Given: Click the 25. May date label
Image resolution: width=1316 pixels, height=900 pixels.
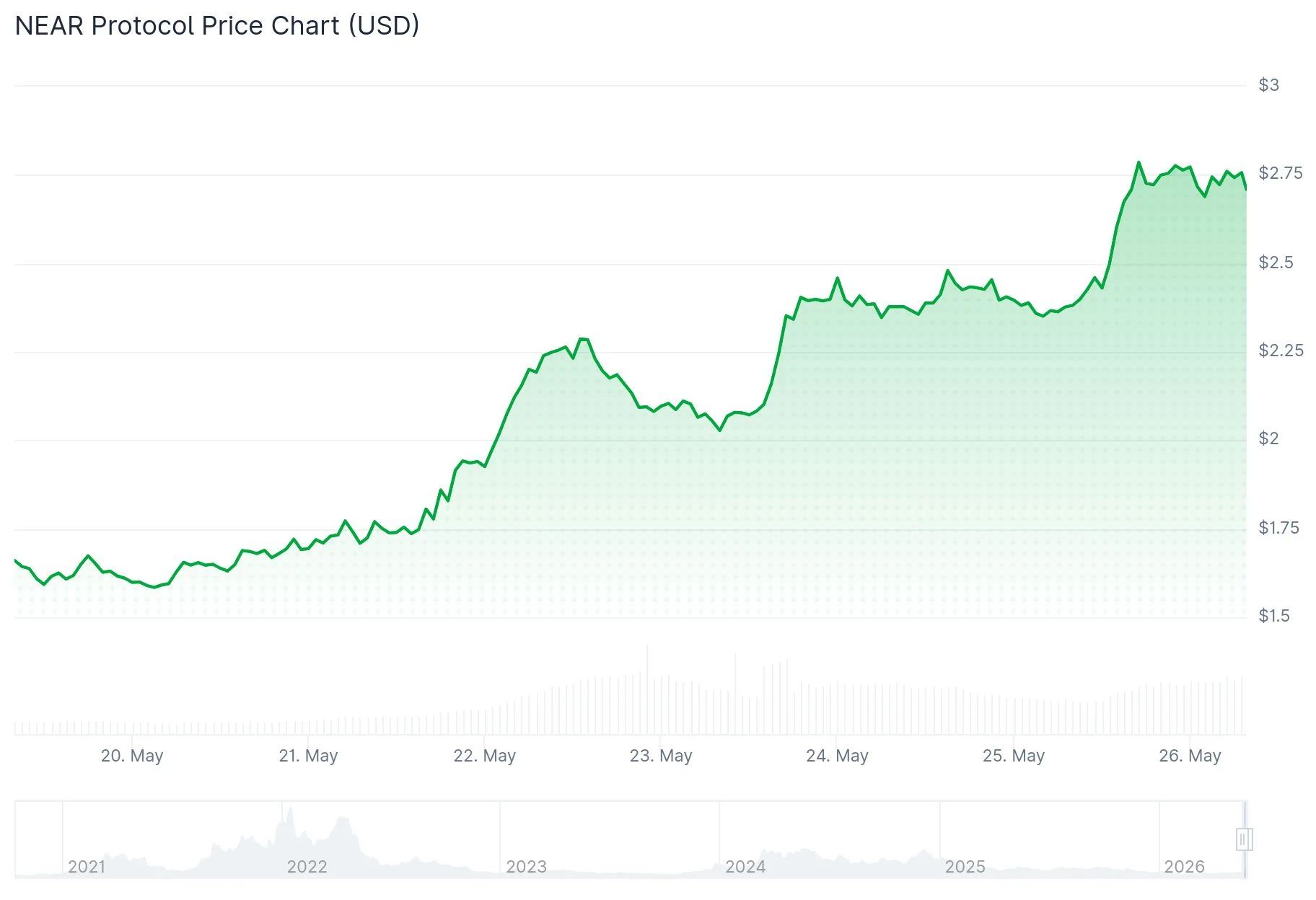Looking at the screenshot, I should point(1014,756).
